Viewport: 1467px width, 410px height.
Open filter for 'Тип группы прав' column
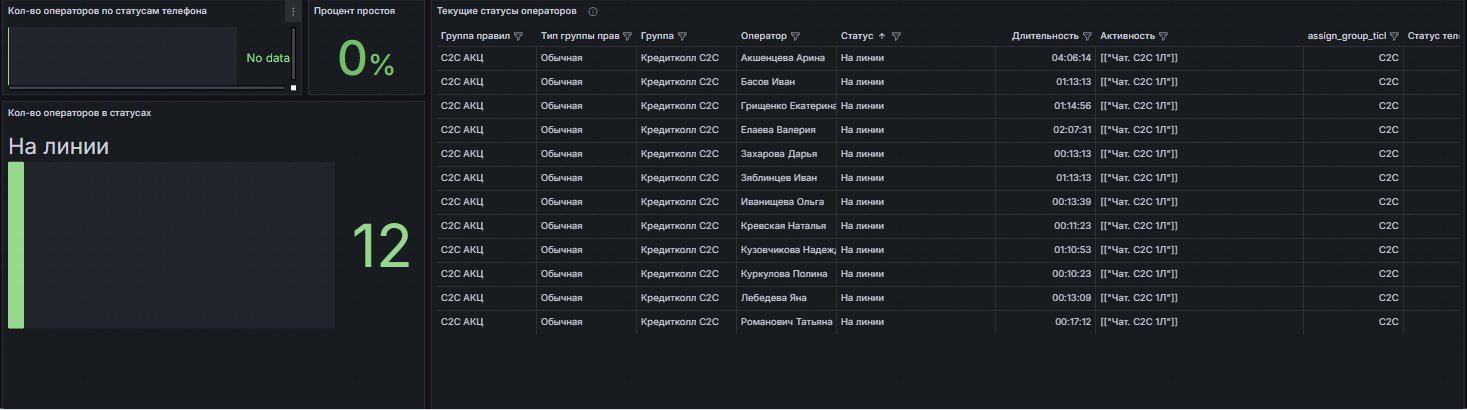coord(627,36)
